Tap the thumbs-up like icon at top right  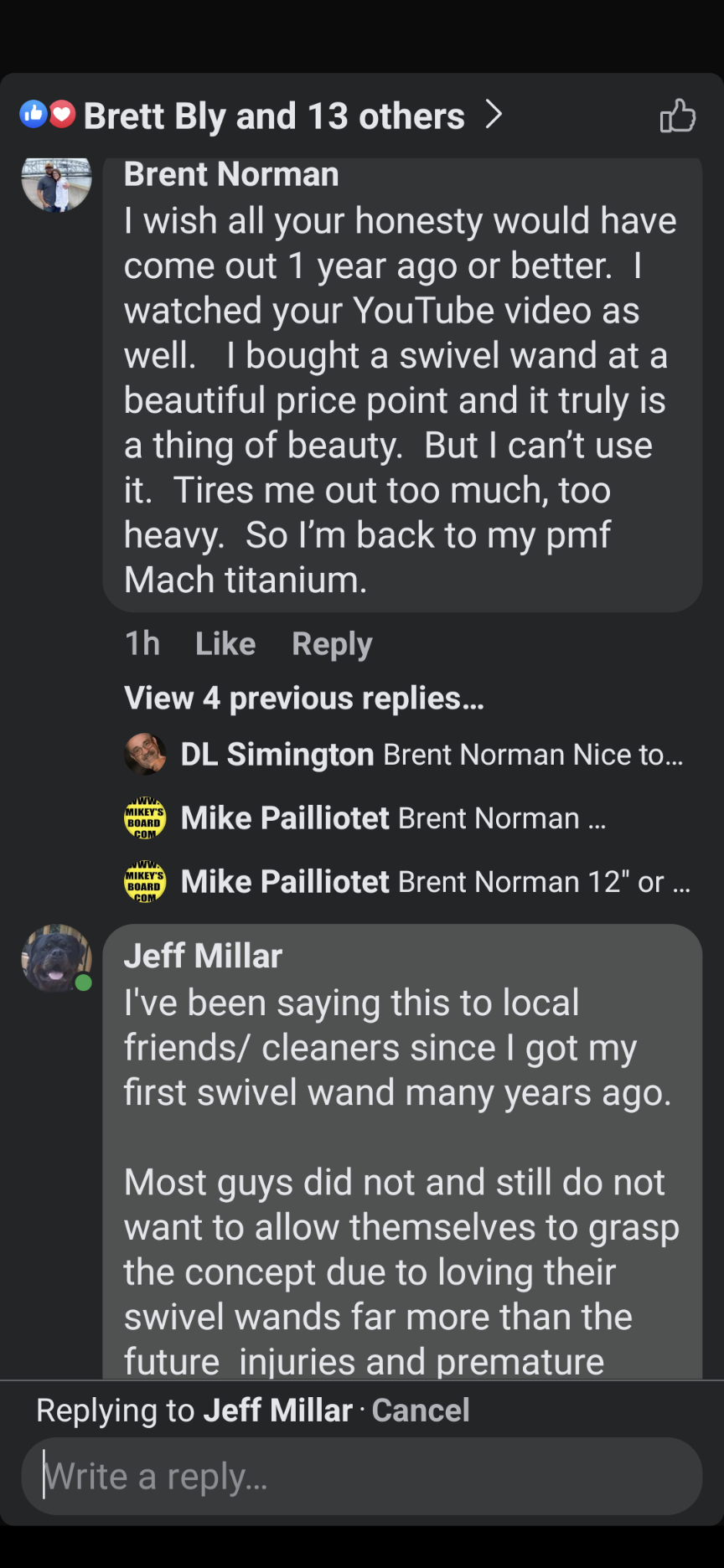[x=677, y=116]
